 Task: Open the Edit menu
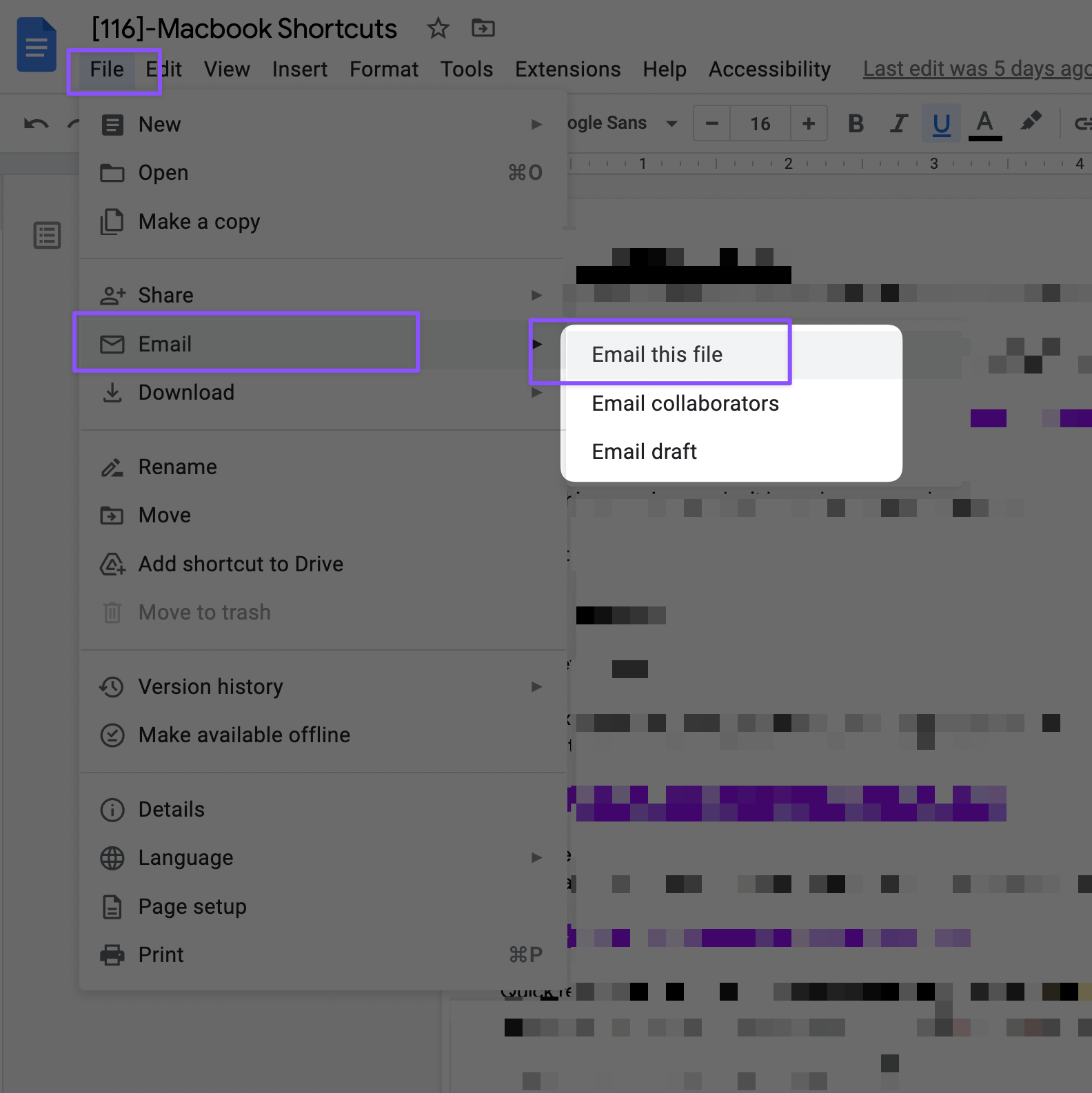tap(163, 70)
